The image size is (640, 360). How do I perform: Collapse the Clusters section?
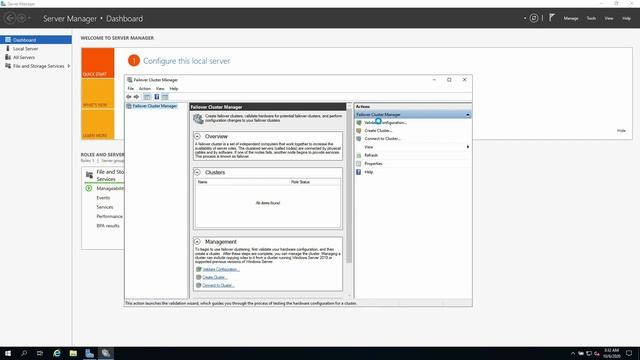point(198,172)
